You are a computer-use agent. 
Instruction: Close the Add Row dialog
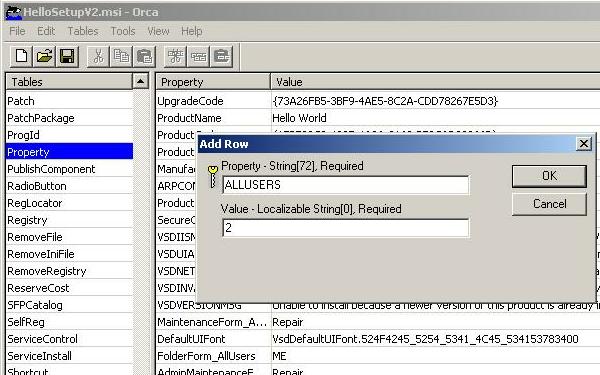(584, 144)
